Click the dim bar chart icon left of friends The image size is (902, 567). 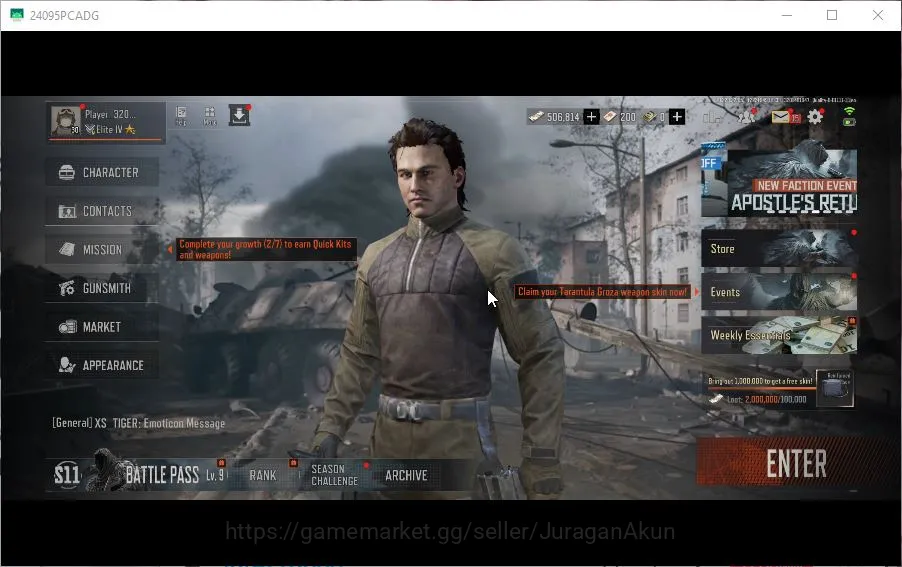pos(712,117)
